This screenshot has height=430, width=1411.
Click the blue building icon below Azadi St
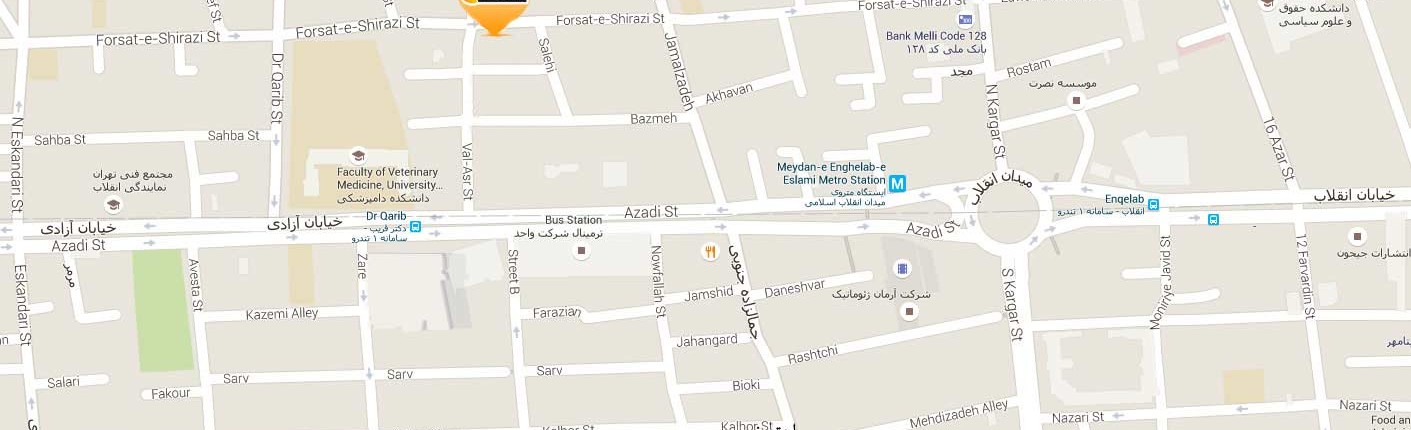(x=902, y=269)
